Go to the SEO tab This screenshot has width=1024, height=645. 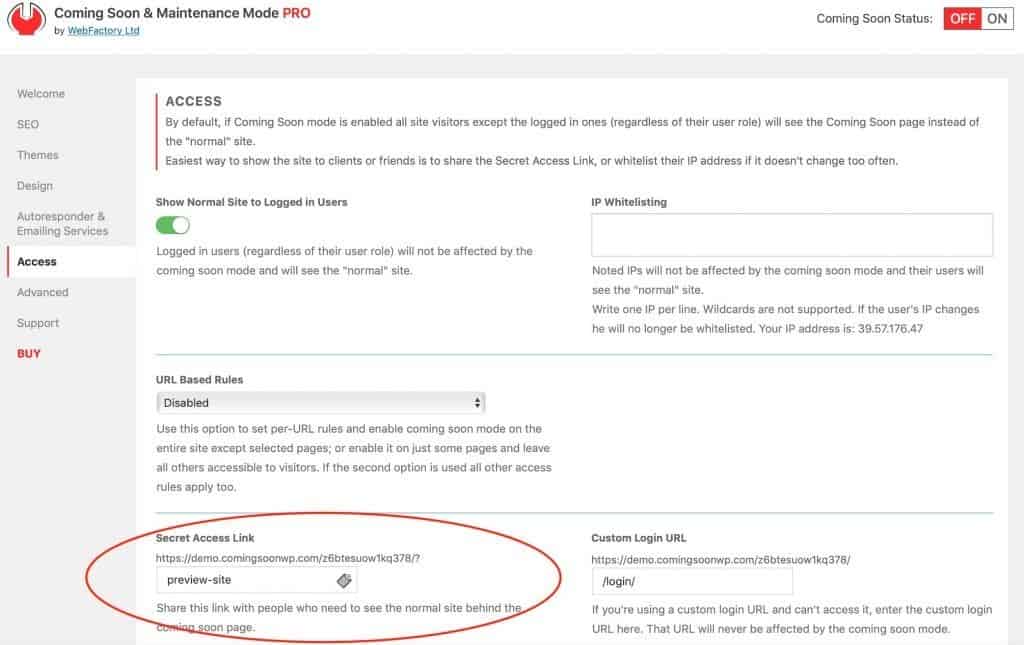click(x=28, y=124)
